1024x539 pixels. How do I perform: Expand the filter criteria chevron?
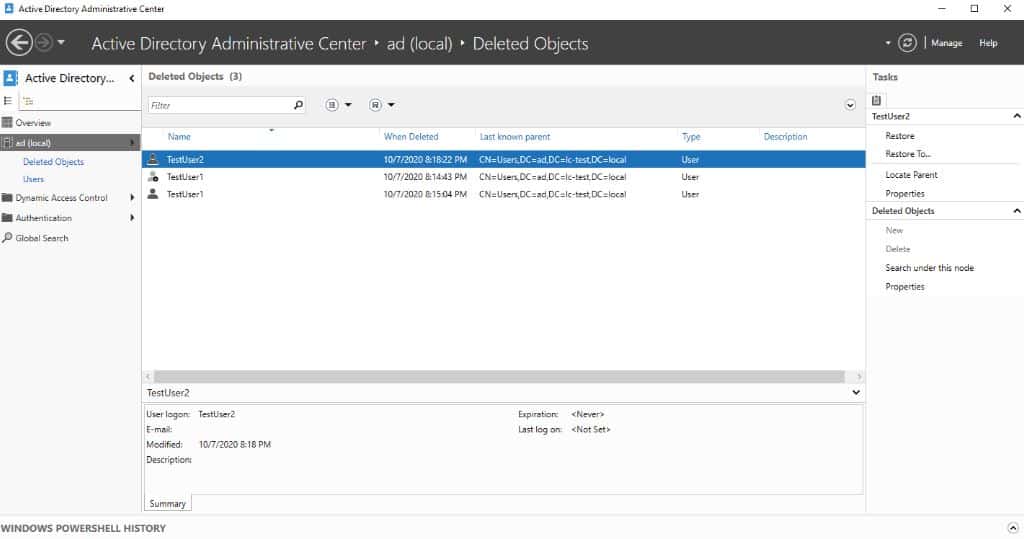click(850, 105)
